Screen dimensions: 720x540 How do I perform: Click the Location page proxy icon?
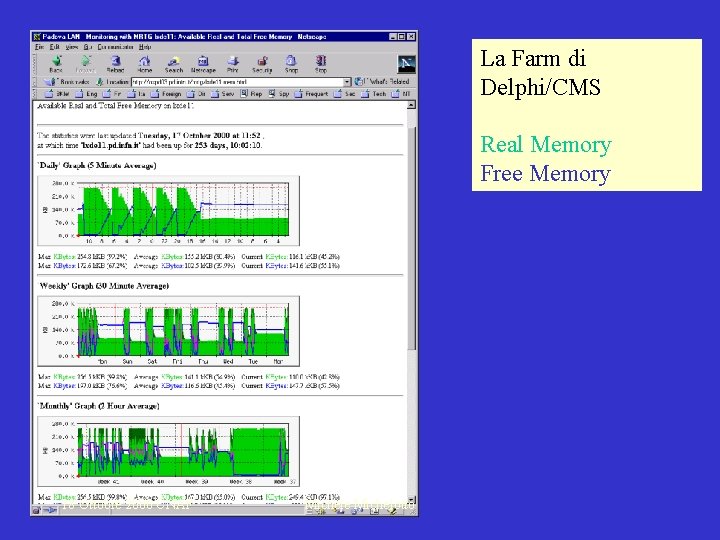click(x=100, y=82)
